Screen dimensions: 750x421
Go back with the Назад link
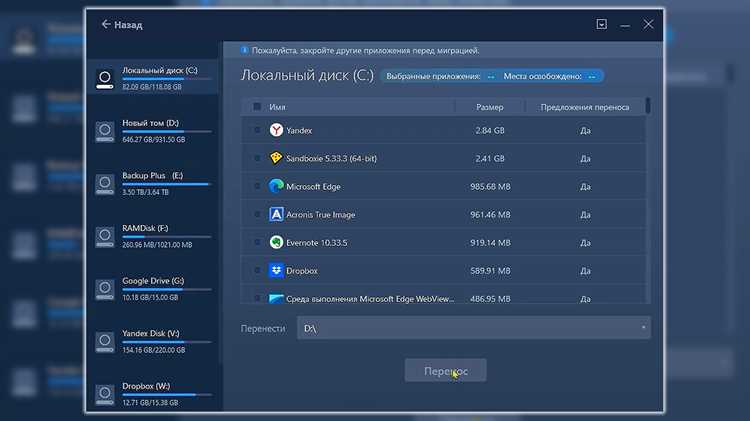pos(122,24)
